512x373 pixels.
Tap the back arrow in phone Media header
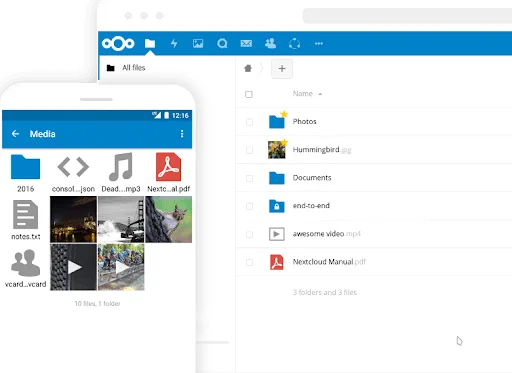click(15, 134)
